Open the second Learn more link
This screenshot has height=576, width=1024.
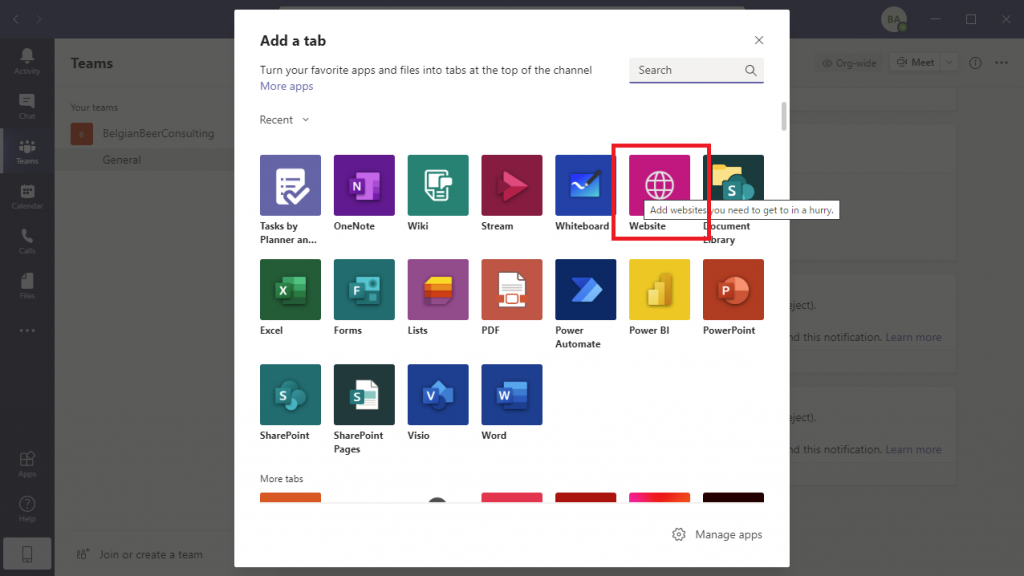pos(913,449)
